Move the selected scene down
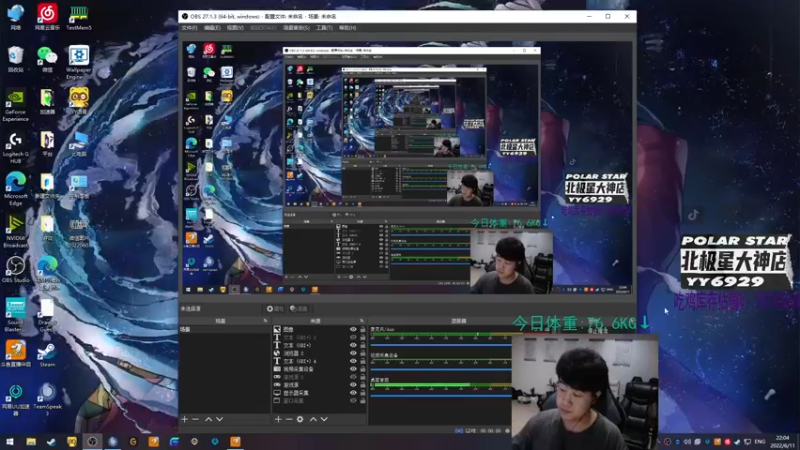The height and width of the screenshot is (450, 800). [x=219, y=419]
